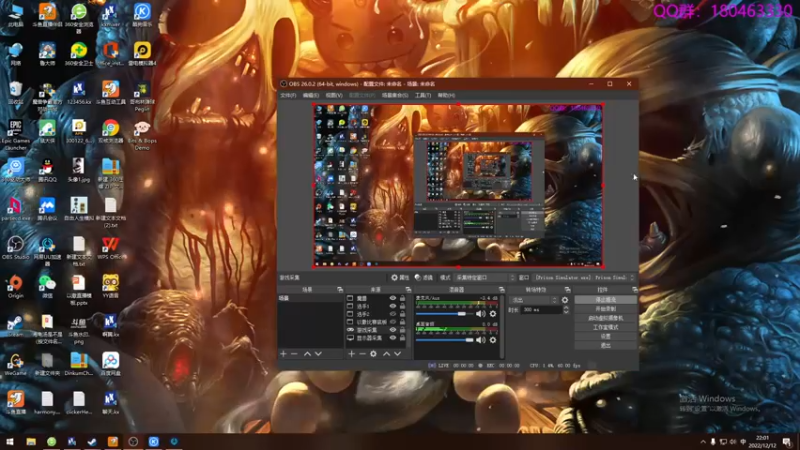The height and width of the screenshot is (450, 800).
Task: Click the 开始录制 start recording button
Action: point(606,309)
